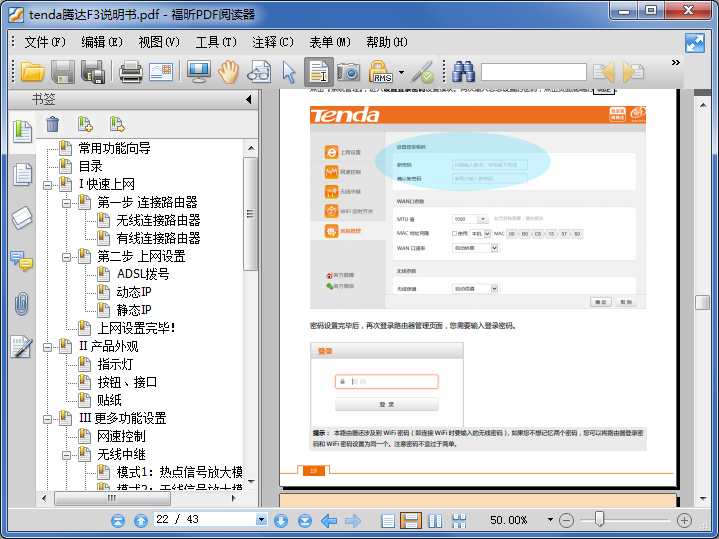719x539 pixels.
Task: Click the find next arrow icon
Action: click(633, 72)
